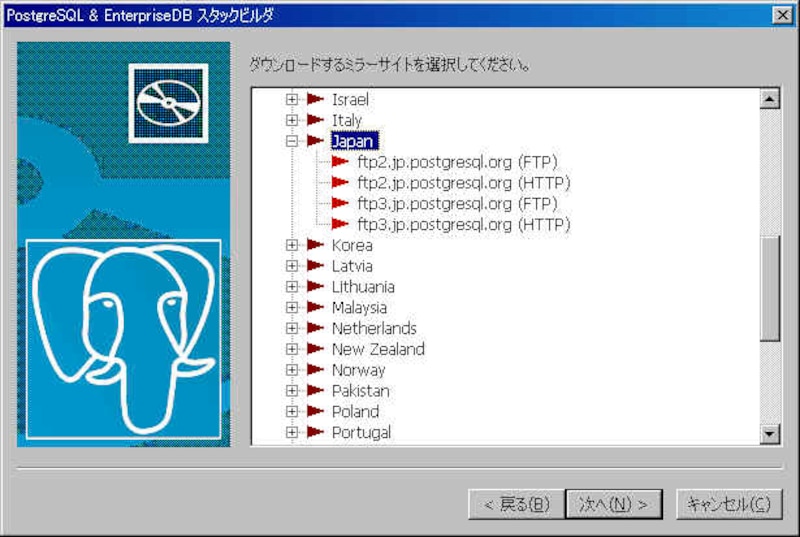This screenshot has width=800, height=537.
Task: Select the Malaysia tree entry
Action: [359, 307]
